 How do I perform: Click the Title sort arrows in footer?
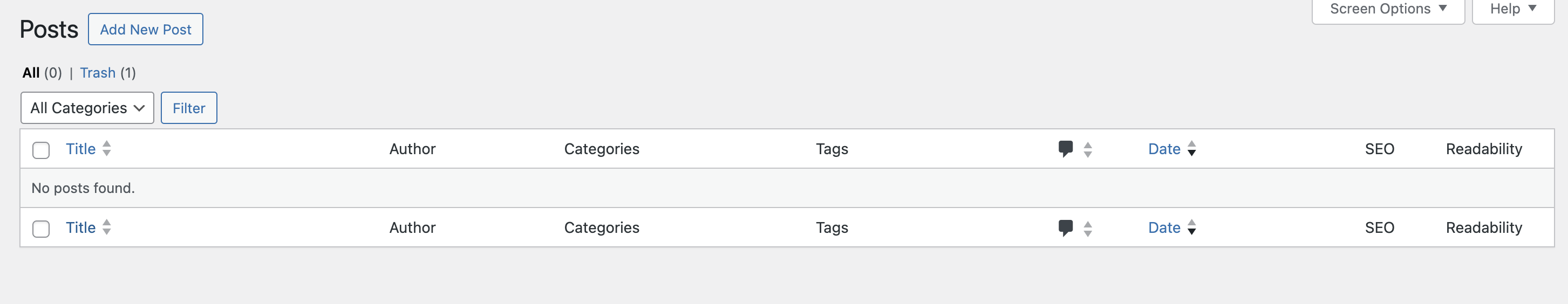(x=106, y=227)
